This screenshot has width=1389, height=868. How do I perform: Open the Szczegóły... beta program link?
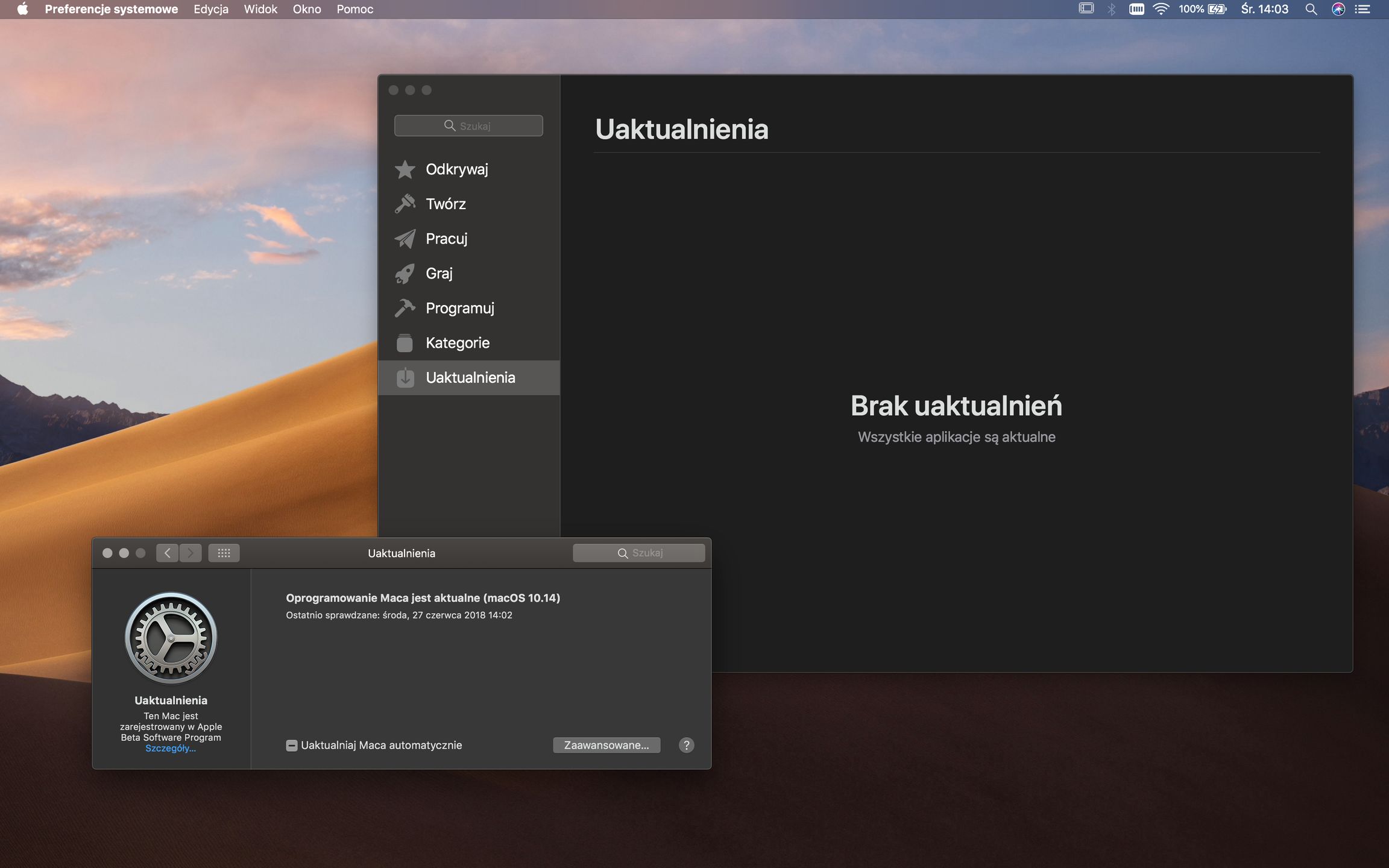[171, 749]
